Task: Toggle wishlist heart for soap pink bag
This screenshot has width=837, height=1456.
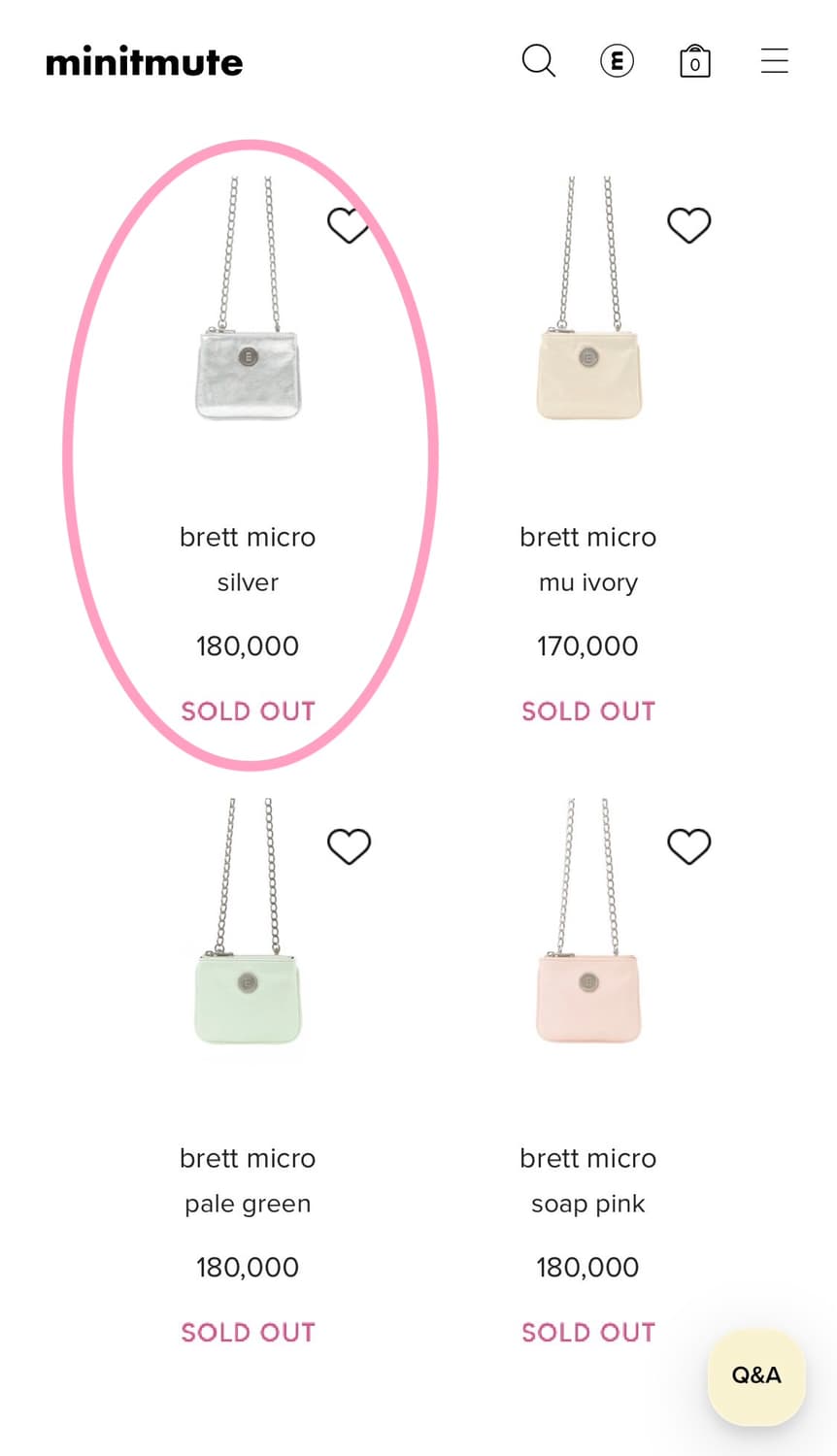Action: [688, 846]
